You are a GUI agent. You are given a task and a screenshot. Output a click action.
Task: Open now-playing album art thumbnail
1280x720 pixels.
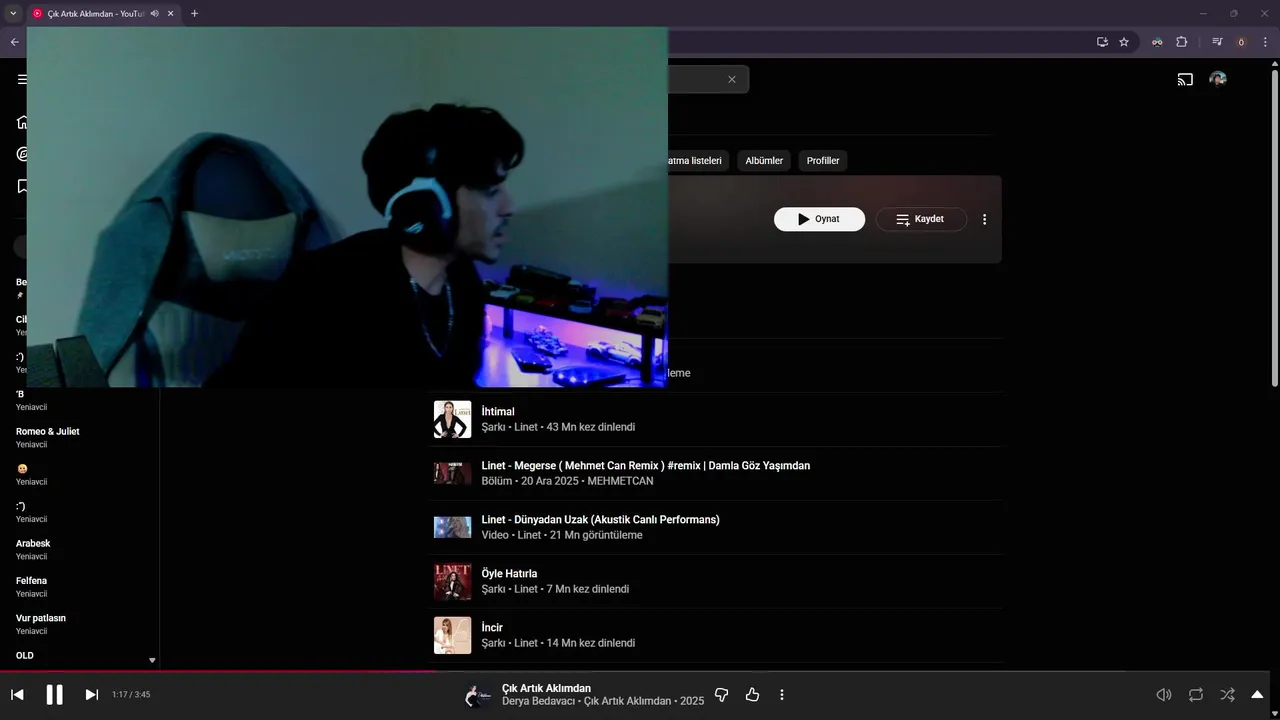pos(479,695)
